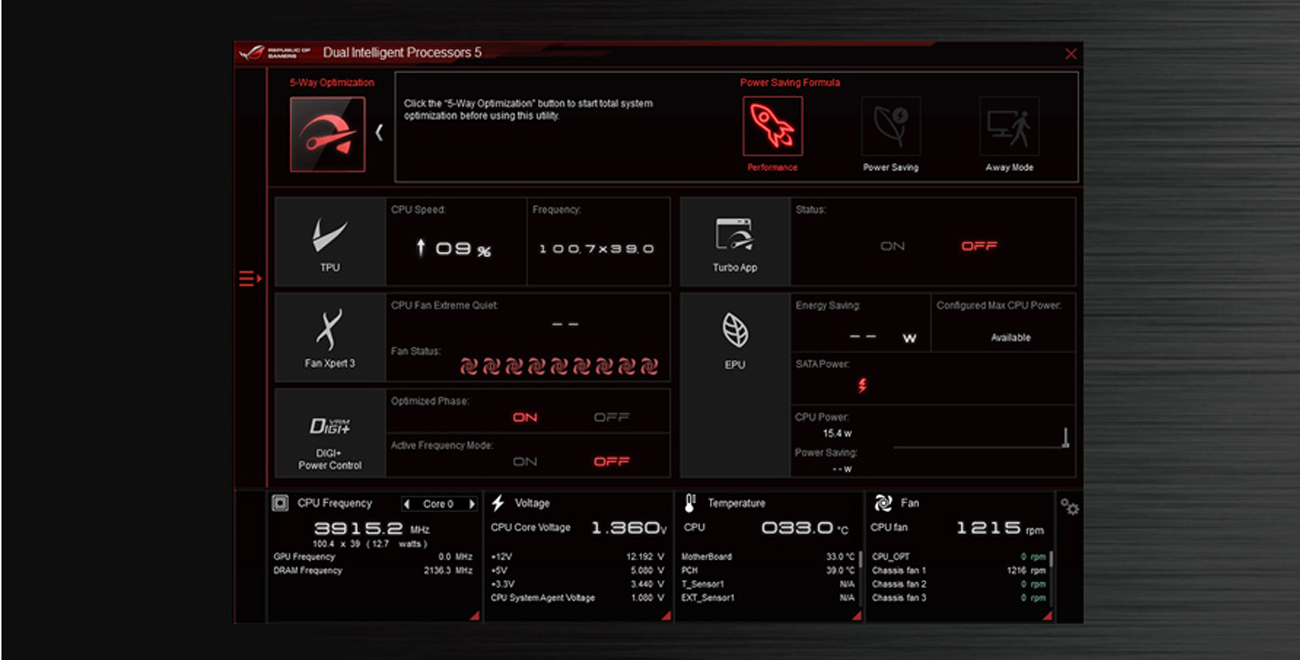
Task: Click the first fan icon in Fan Status
Action: (469, 367)
